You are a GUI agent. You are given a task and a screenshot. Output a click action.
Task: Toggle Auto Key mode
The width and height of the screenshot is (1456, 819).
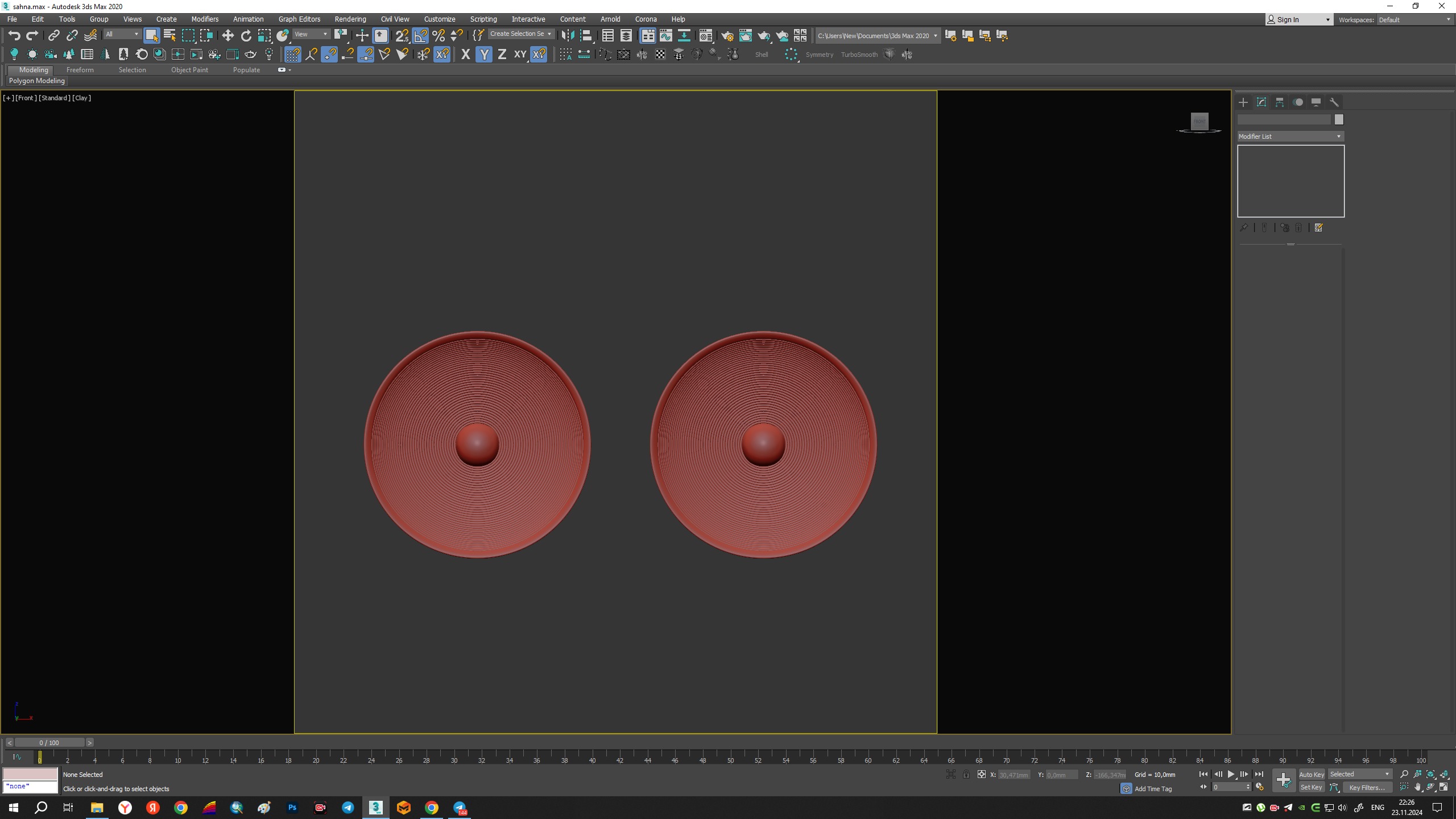point(1312,774)
